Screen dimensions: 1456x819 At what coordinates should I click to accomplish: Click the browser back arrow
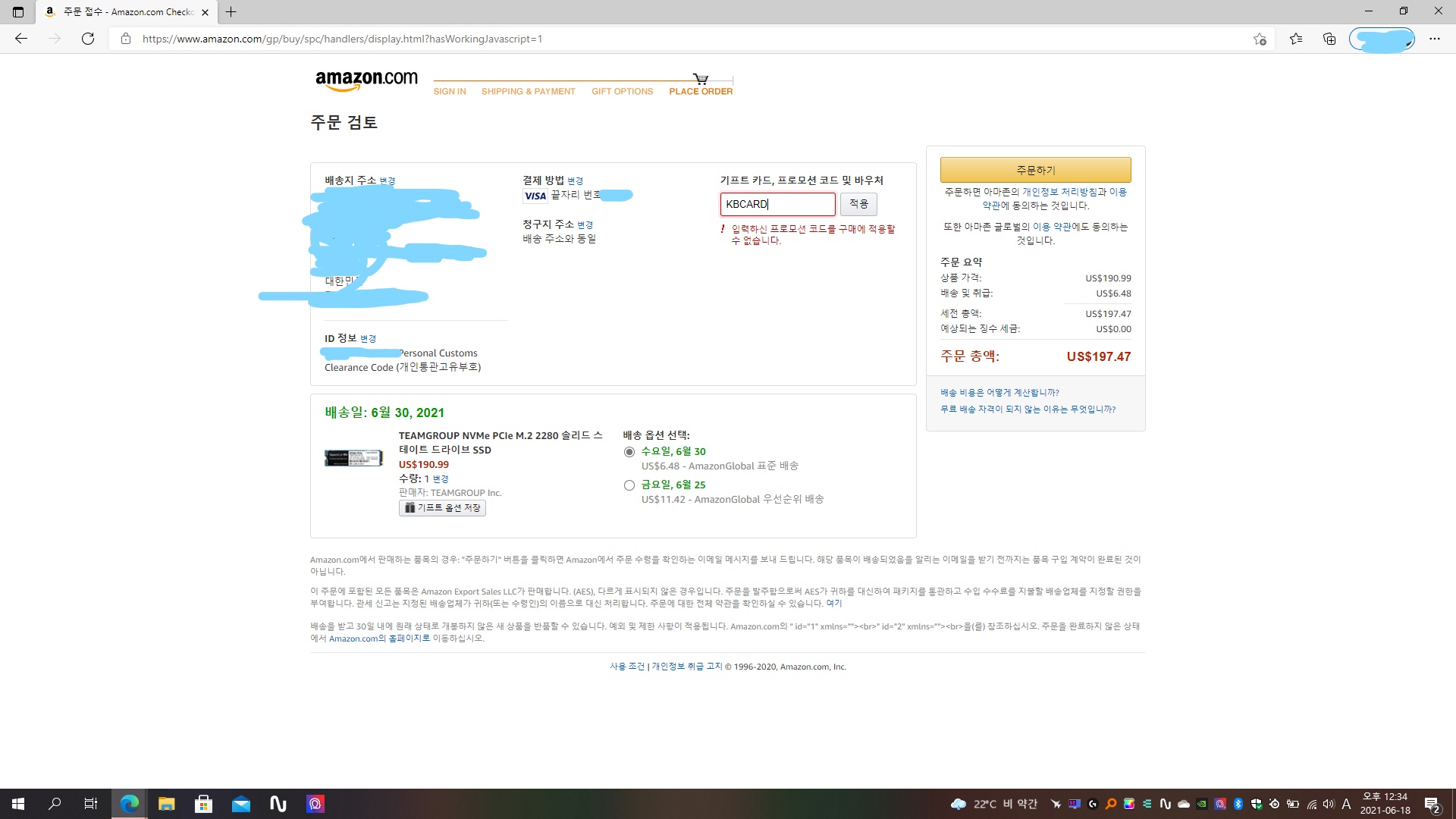pyautogui.click(x=21, y=39)
